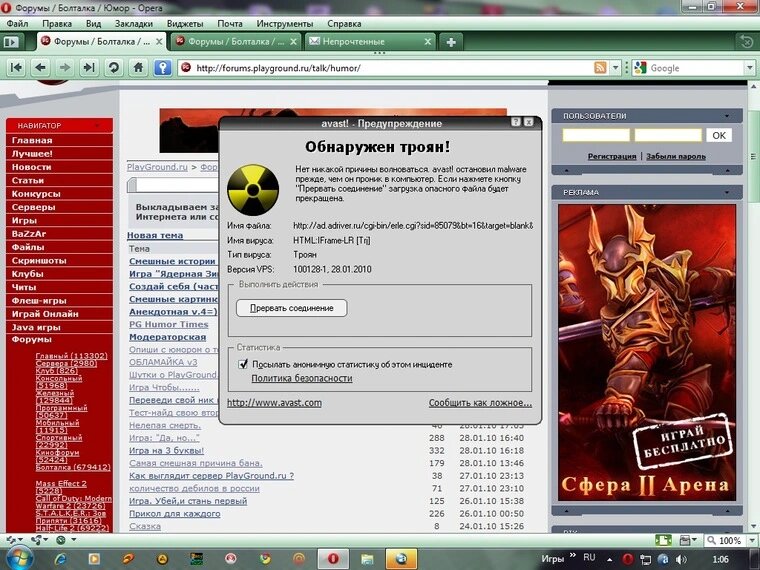Close the Непрочтенные mail tab

tap(428, 42)
